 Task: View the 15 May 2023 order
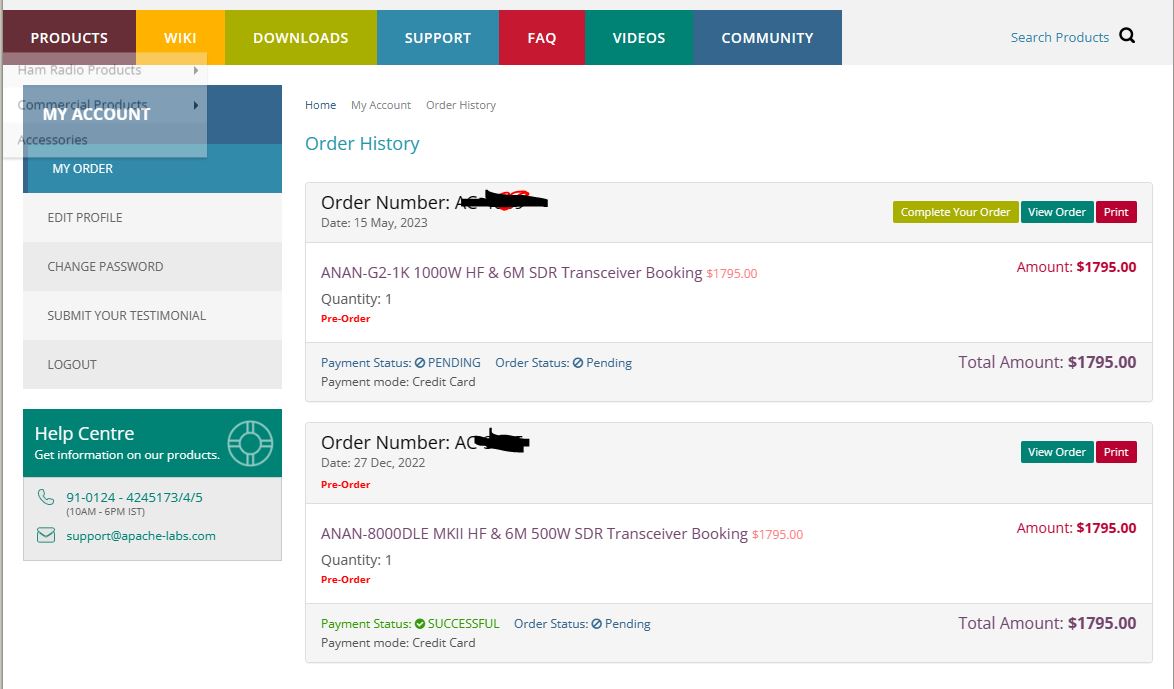1056,212
